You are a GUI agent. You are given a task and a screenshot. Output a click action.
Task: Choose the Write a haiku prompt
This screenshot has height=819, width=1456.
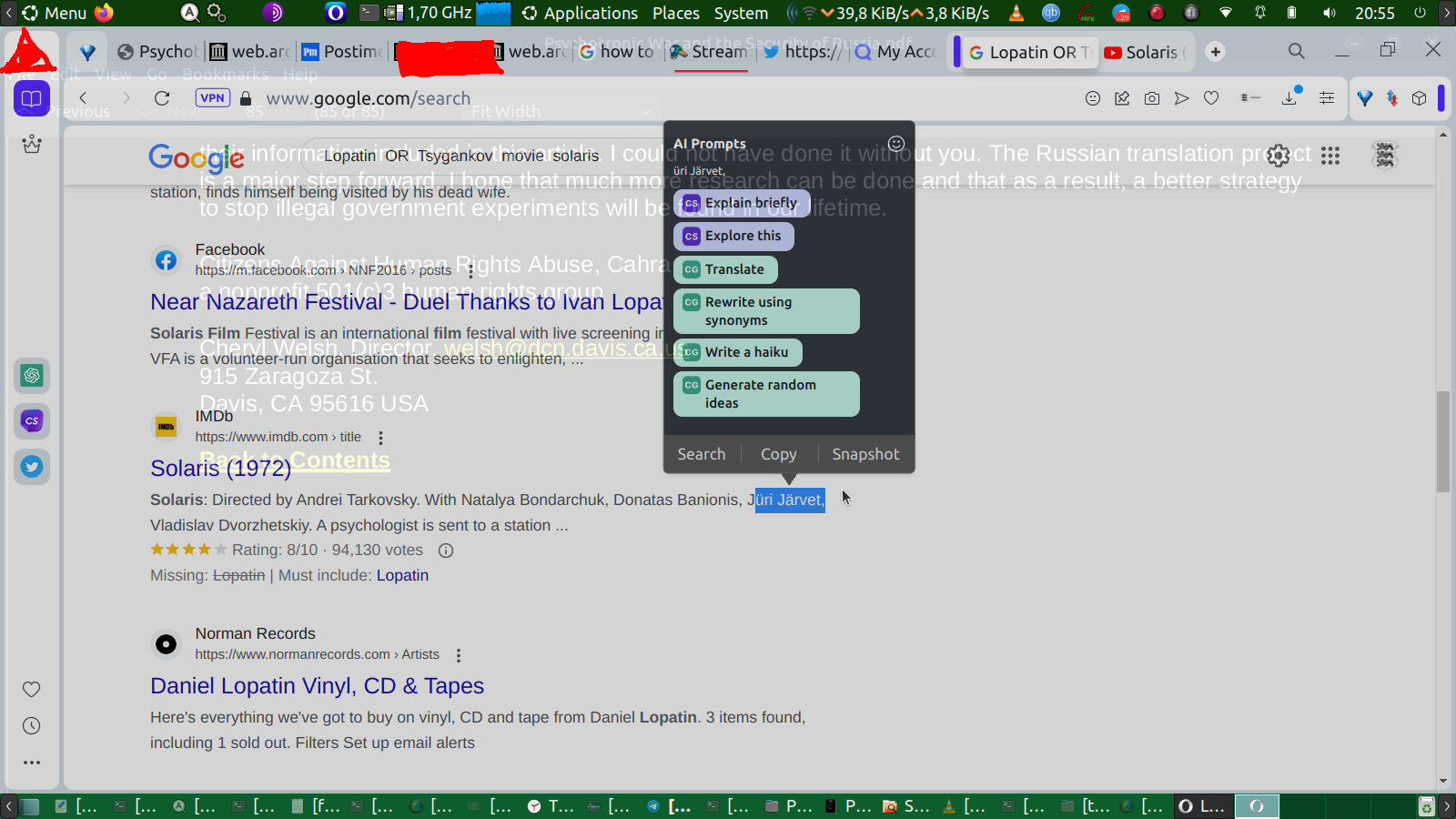tap(737, 352)
